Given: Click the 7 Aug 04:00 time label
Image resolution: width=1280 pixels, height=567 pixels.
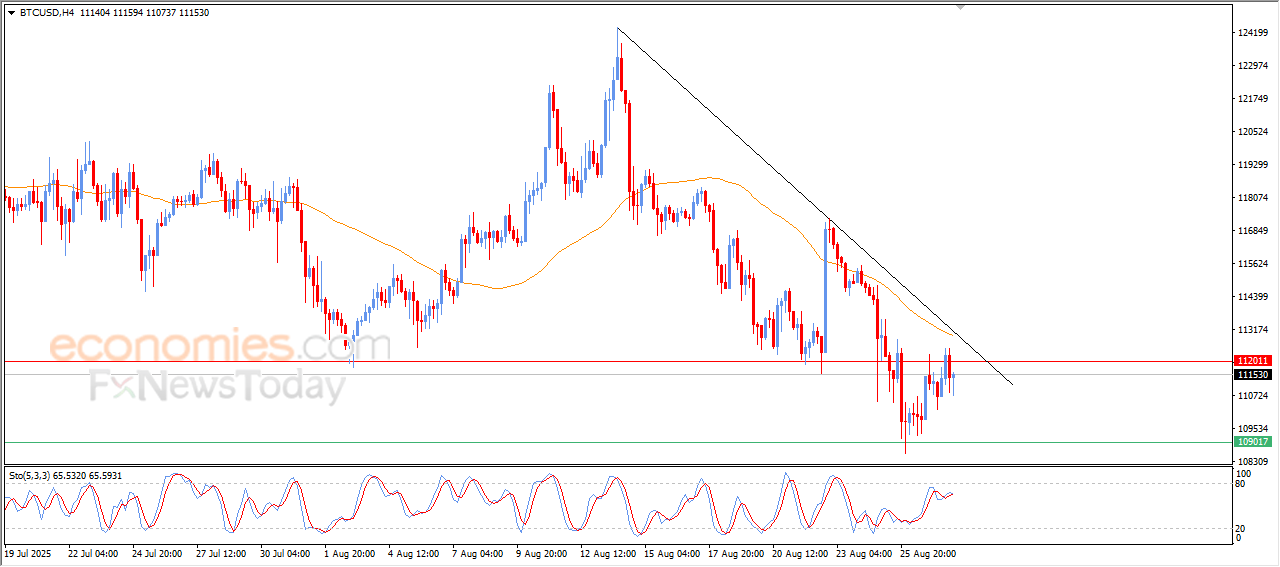Looking at the screenshot, I should click(x=477, y=552).
